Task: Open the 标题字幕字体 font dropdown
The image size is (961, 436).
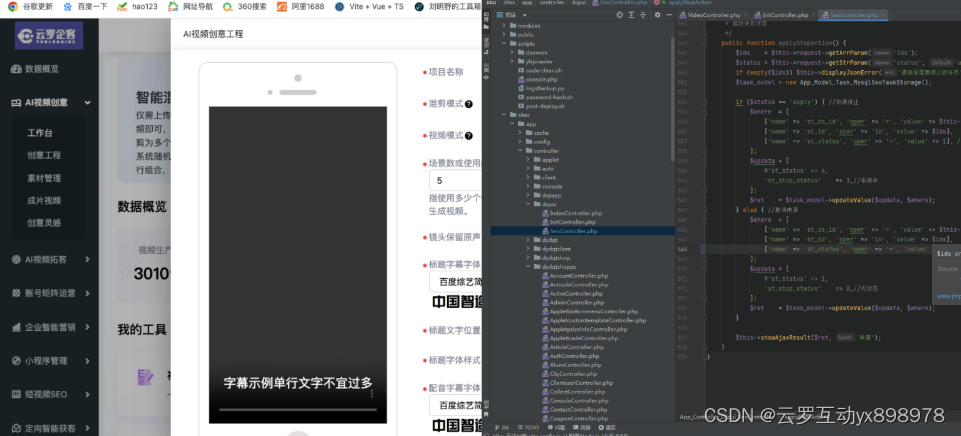Action: tap(455, 281)
